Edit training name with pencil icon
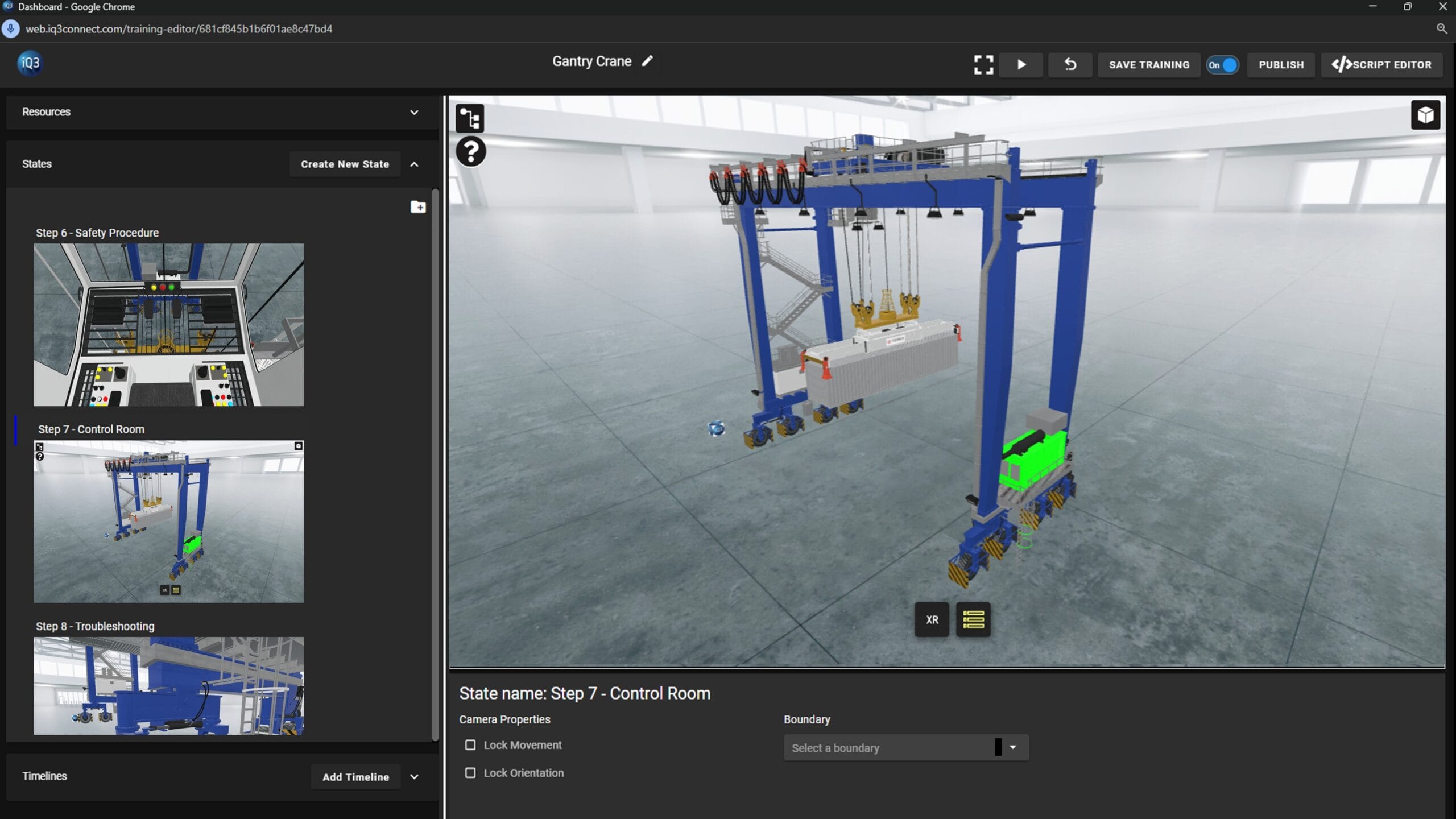The height and width of the screenshot is (819, 1456). 647,61
